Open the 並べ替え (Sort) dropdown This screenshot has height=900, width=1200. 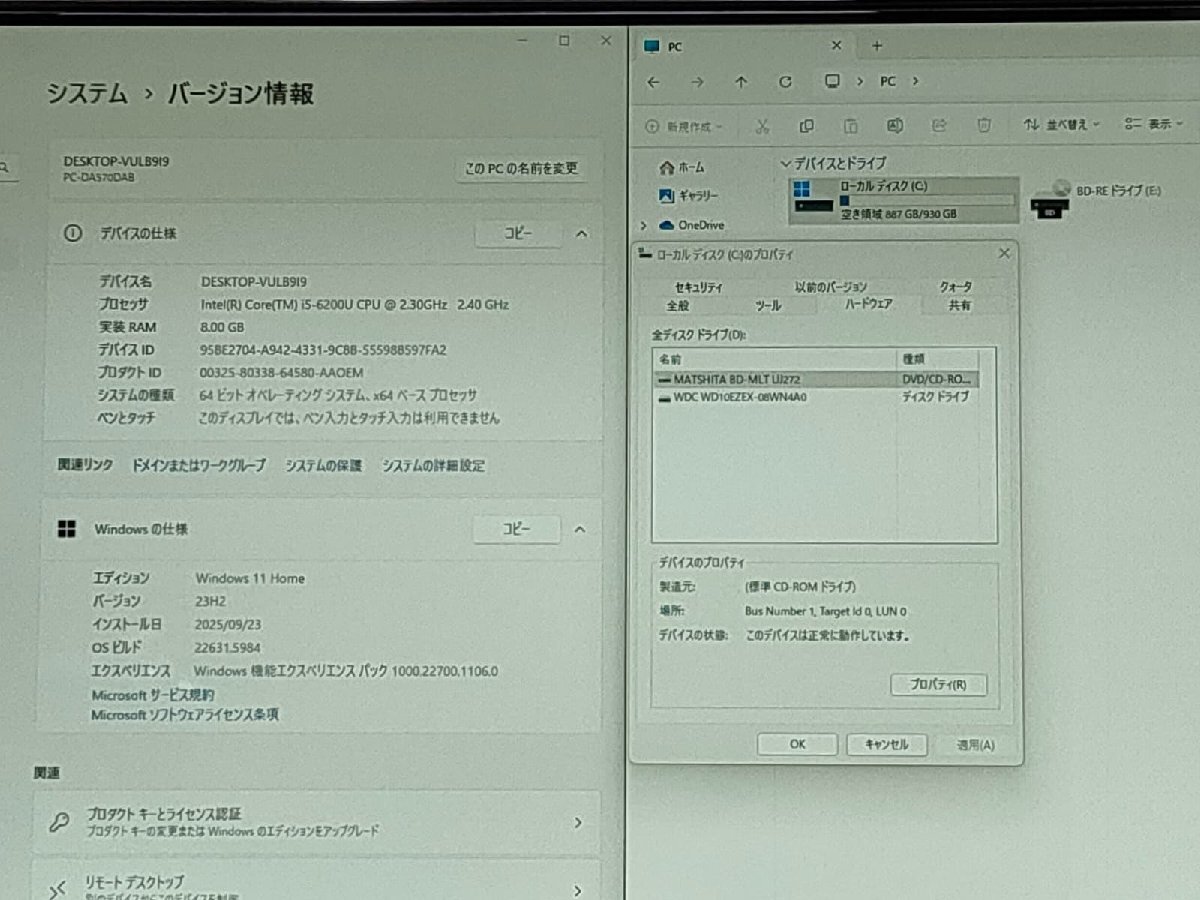pyautogui.click(x=1061, y=126)
